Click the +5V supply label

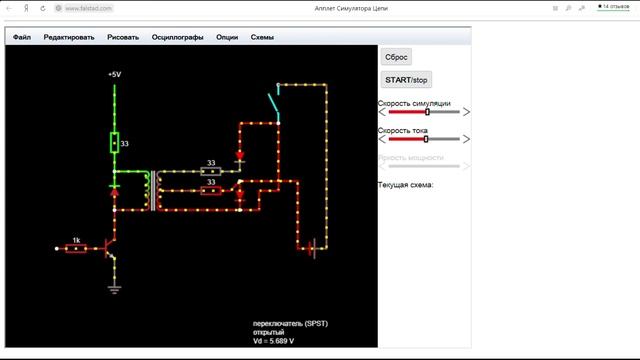115,75
